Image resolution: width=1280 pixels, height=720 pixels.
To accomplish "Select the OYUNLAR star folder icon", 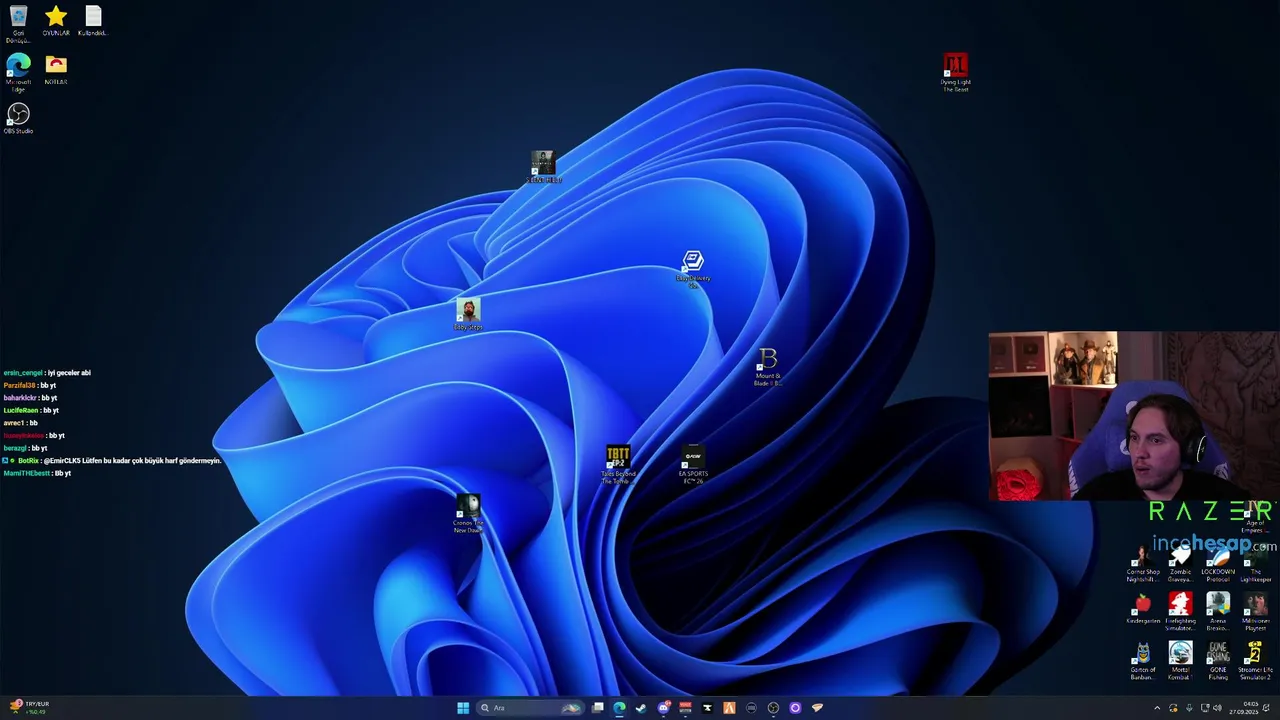I will click(x=56, y=21).
